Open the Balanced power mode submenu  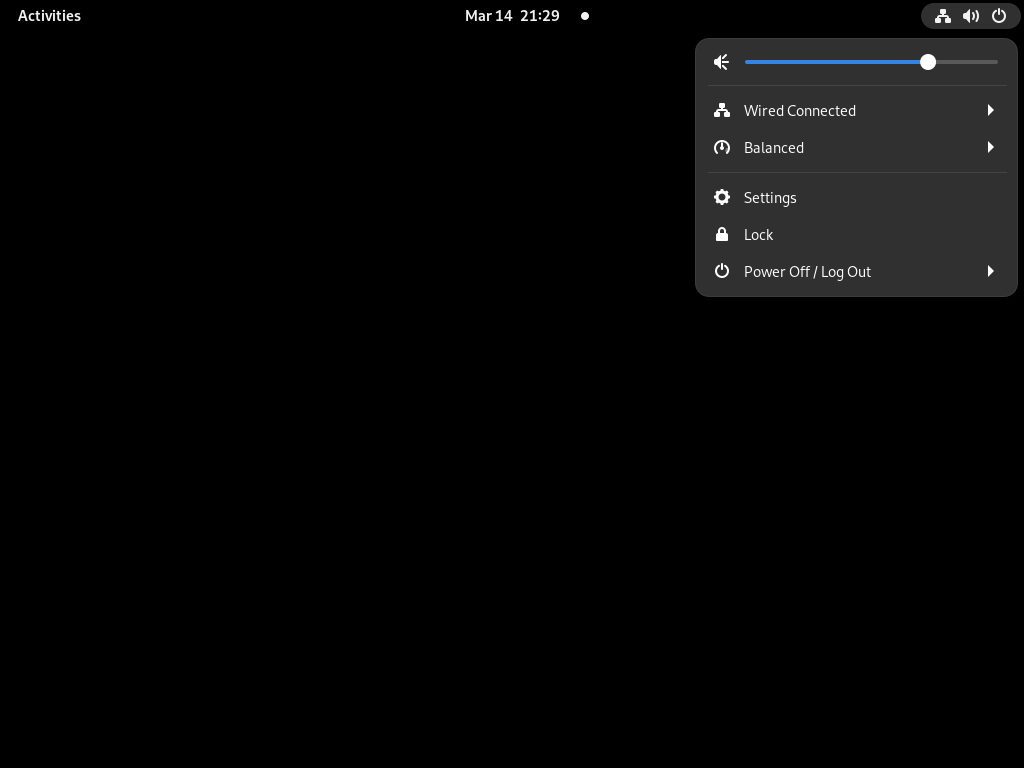(x=857, y=148)
